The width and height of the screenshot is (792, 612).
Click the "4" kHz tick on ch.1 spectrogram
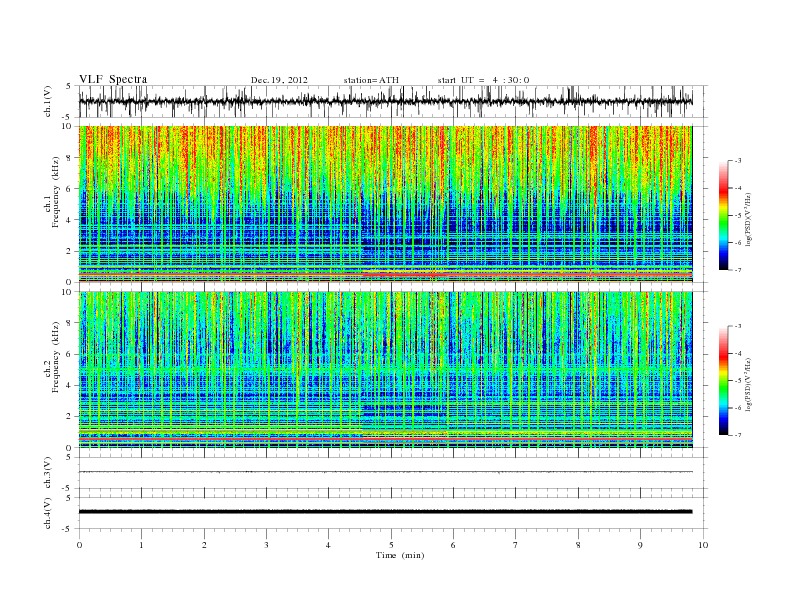pyautogui.click(x=69, y=220)
